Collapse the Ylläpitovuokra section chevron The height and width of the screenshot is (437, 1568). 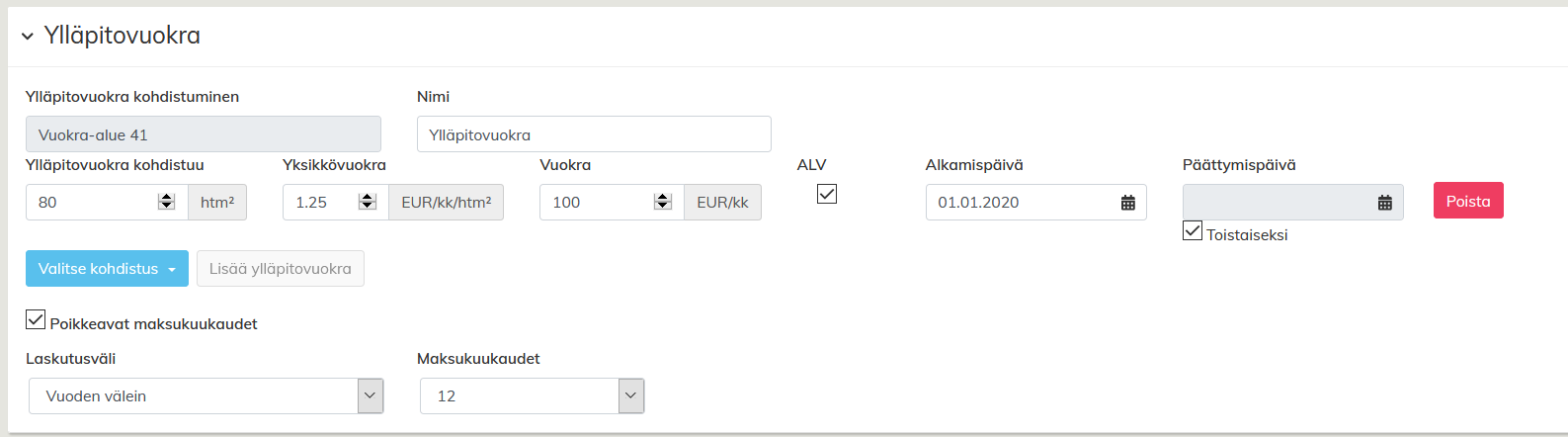pyautogui.click(x=28, y=37)
